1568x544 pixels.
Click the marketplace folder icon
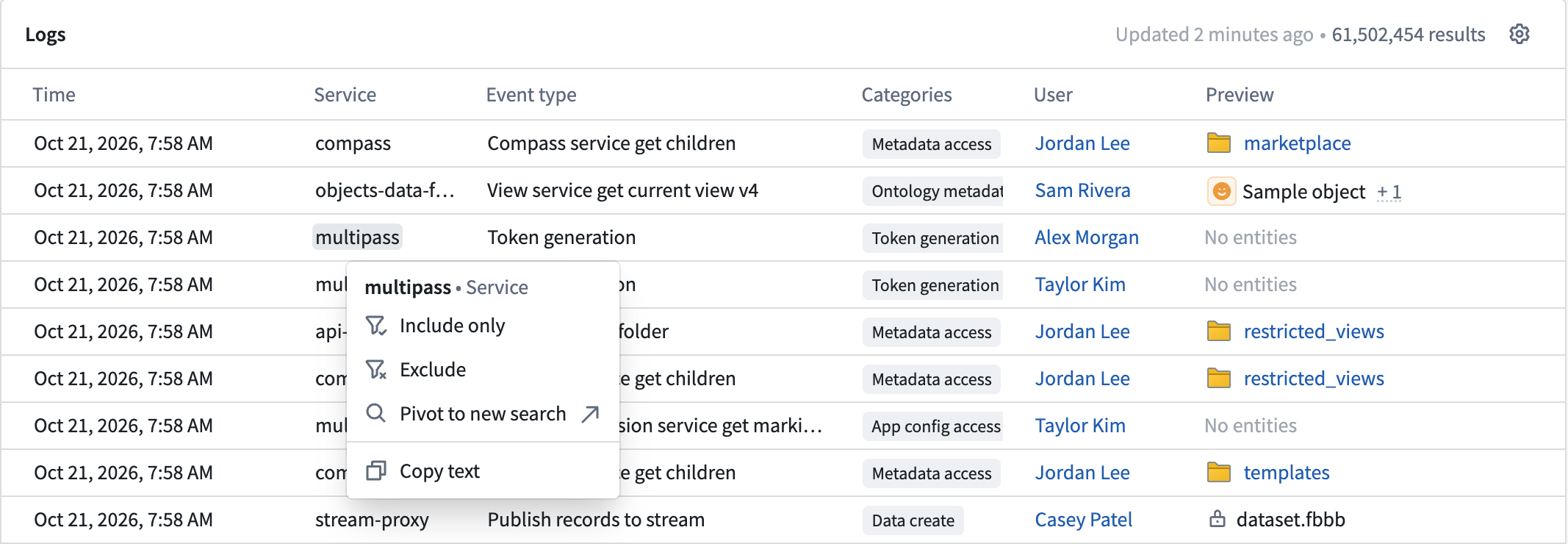point(1219,143)
